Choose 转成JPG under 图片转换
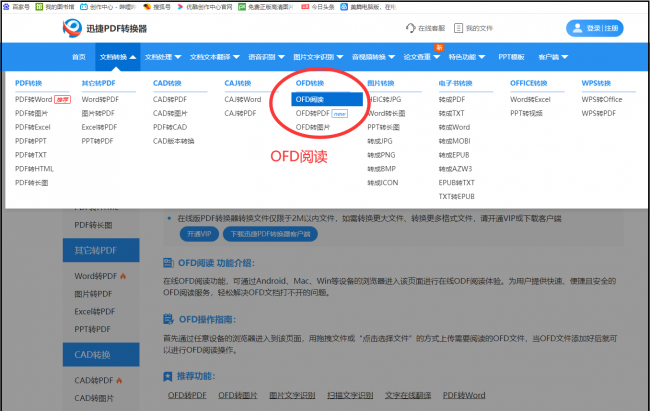 (x=380, y=141)
